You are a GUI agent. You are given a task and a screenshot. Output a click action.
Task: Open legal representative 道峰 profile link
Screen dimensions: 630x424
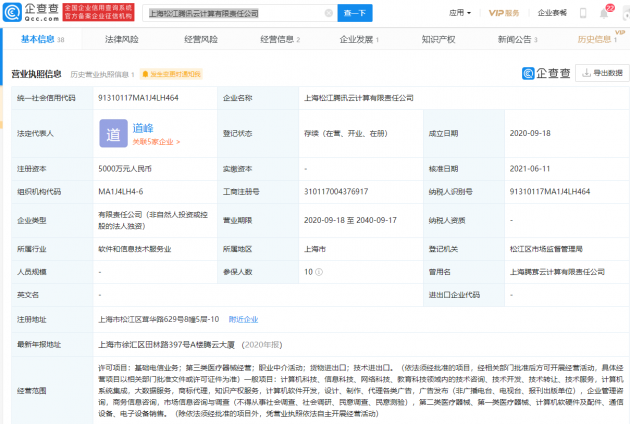tap(143, 128)
